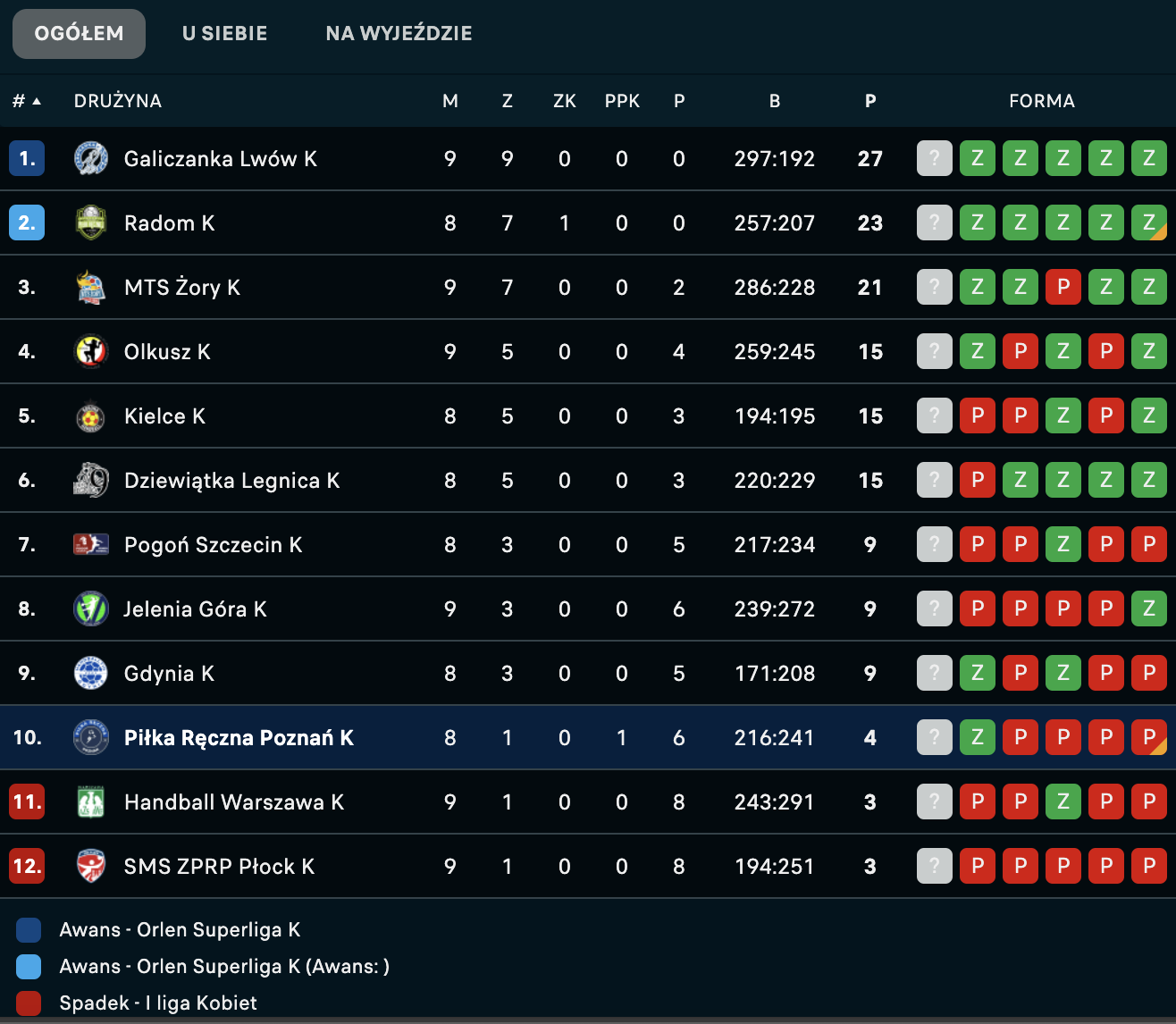Click Handball Warszawa K green crest

(x=91, y=802)
